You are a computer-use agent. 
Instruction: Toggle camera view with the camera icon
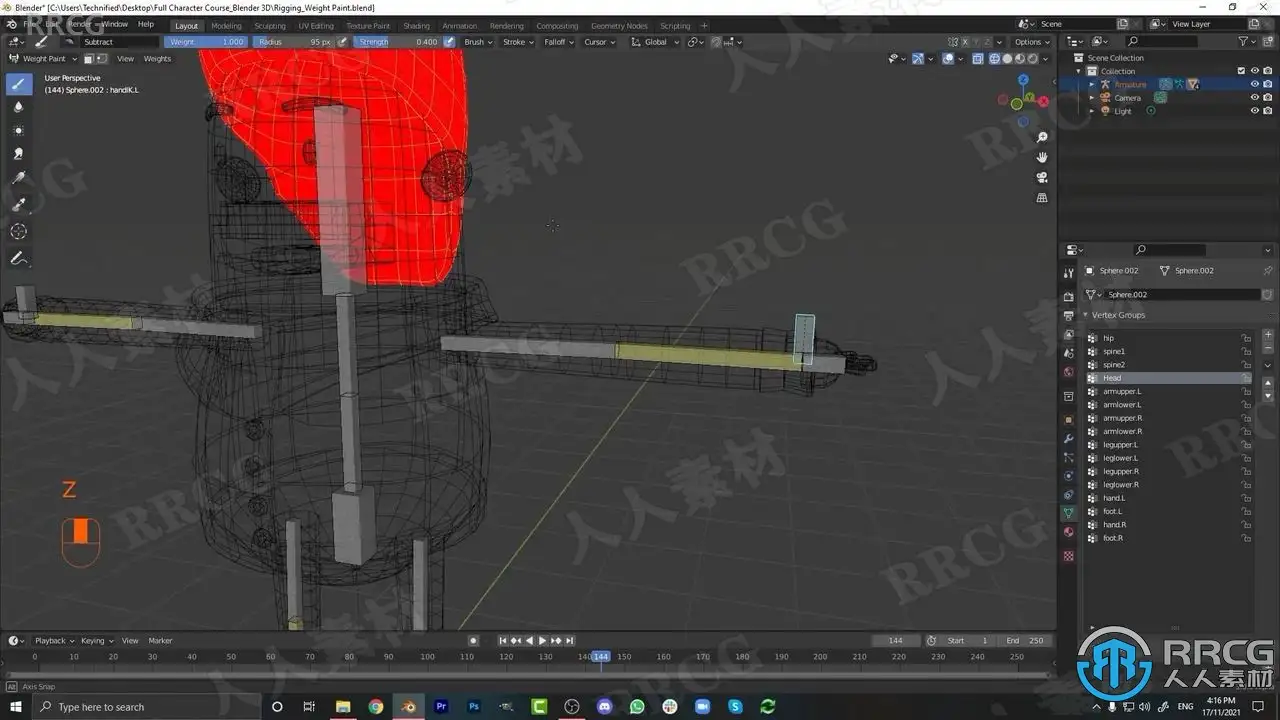coord(1042,177)
